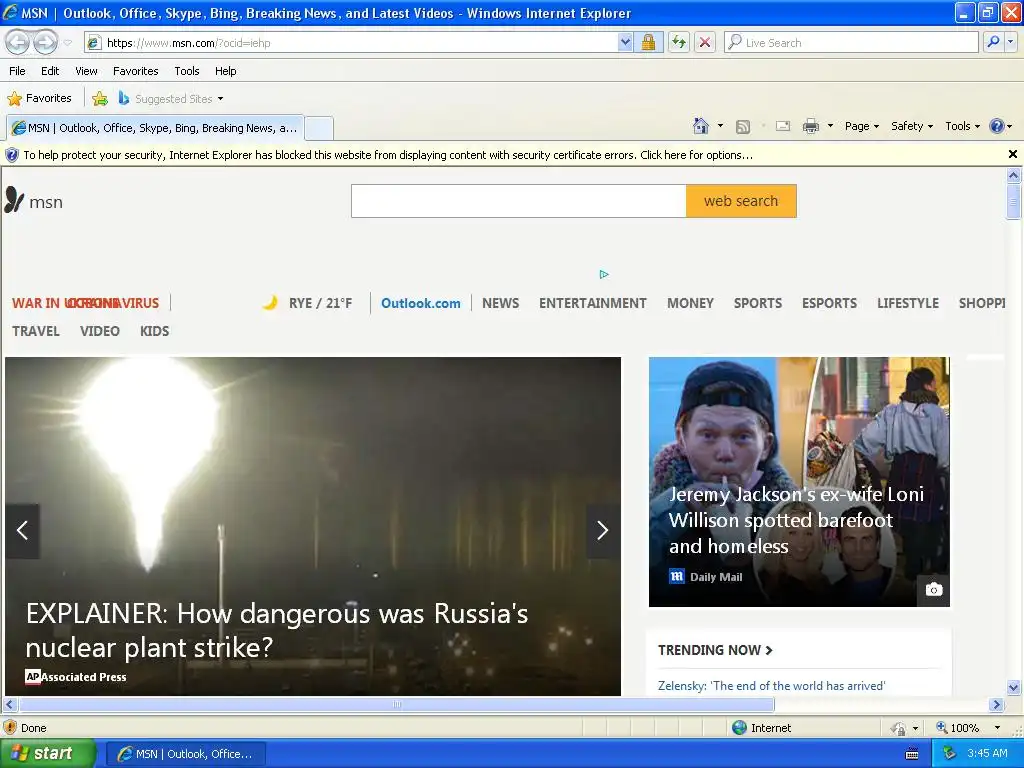Click the web search button
This screenshot has width=1024, height=768.
pos(741,201)
